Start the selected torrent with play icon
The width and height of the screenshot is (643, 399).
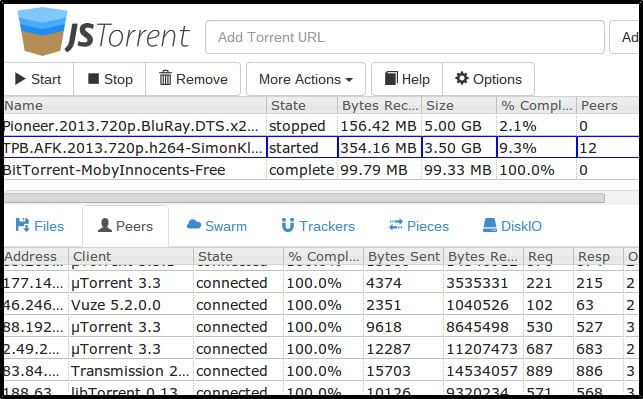coord(38,79)
